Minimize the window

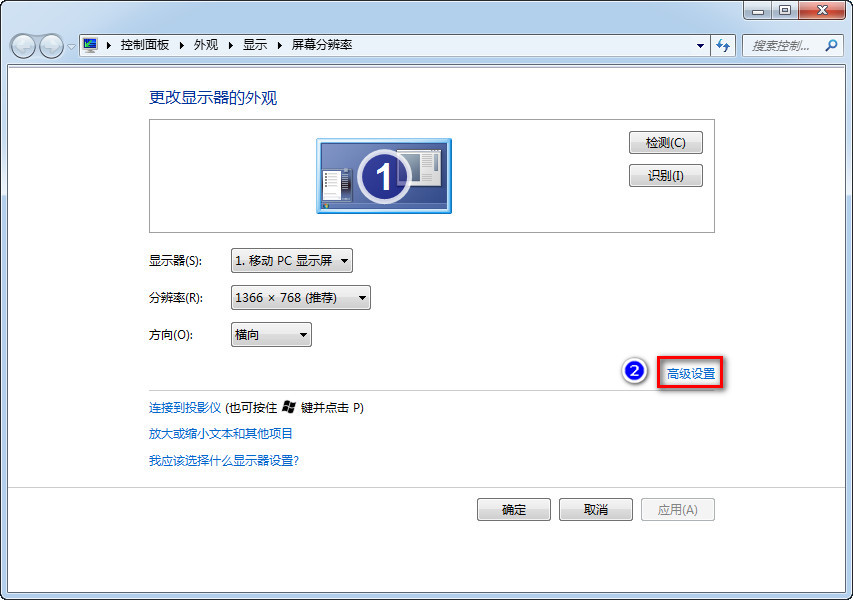click(x=758, y=10)
